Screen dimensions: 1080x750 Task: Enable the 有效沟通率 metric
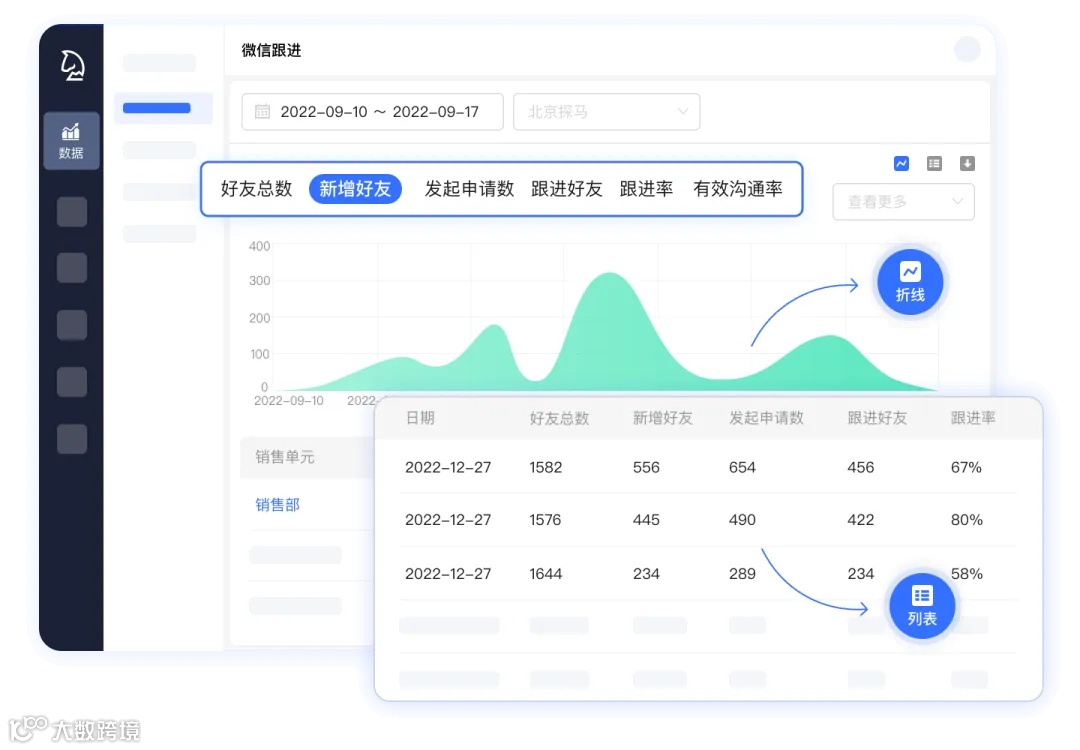739,188
